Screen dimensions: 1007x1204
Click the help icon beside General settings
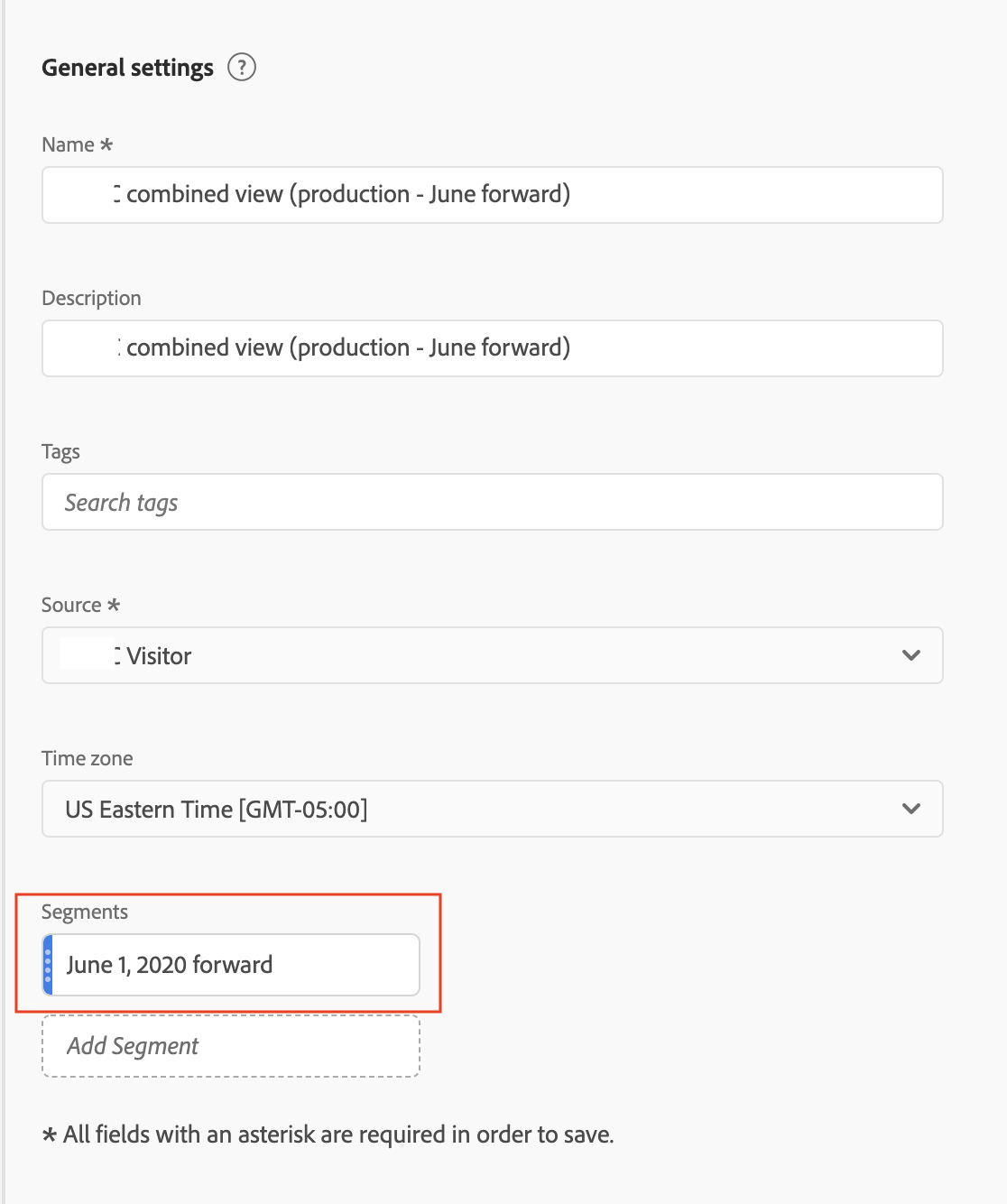click(241, 67)
